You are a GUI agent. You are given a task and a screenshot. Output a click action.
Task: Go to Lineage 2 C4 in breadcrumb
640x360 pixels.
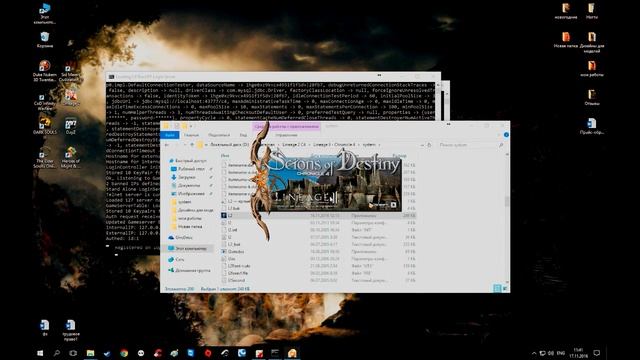tap(294, 145)
